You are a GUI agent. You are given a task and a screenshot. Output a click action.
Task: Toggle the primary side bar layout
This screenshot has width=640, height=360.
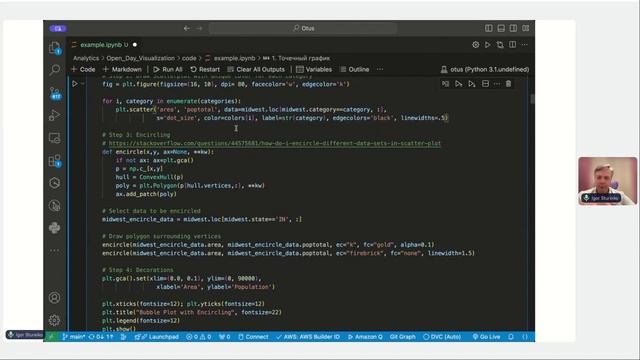click(489, 28)
